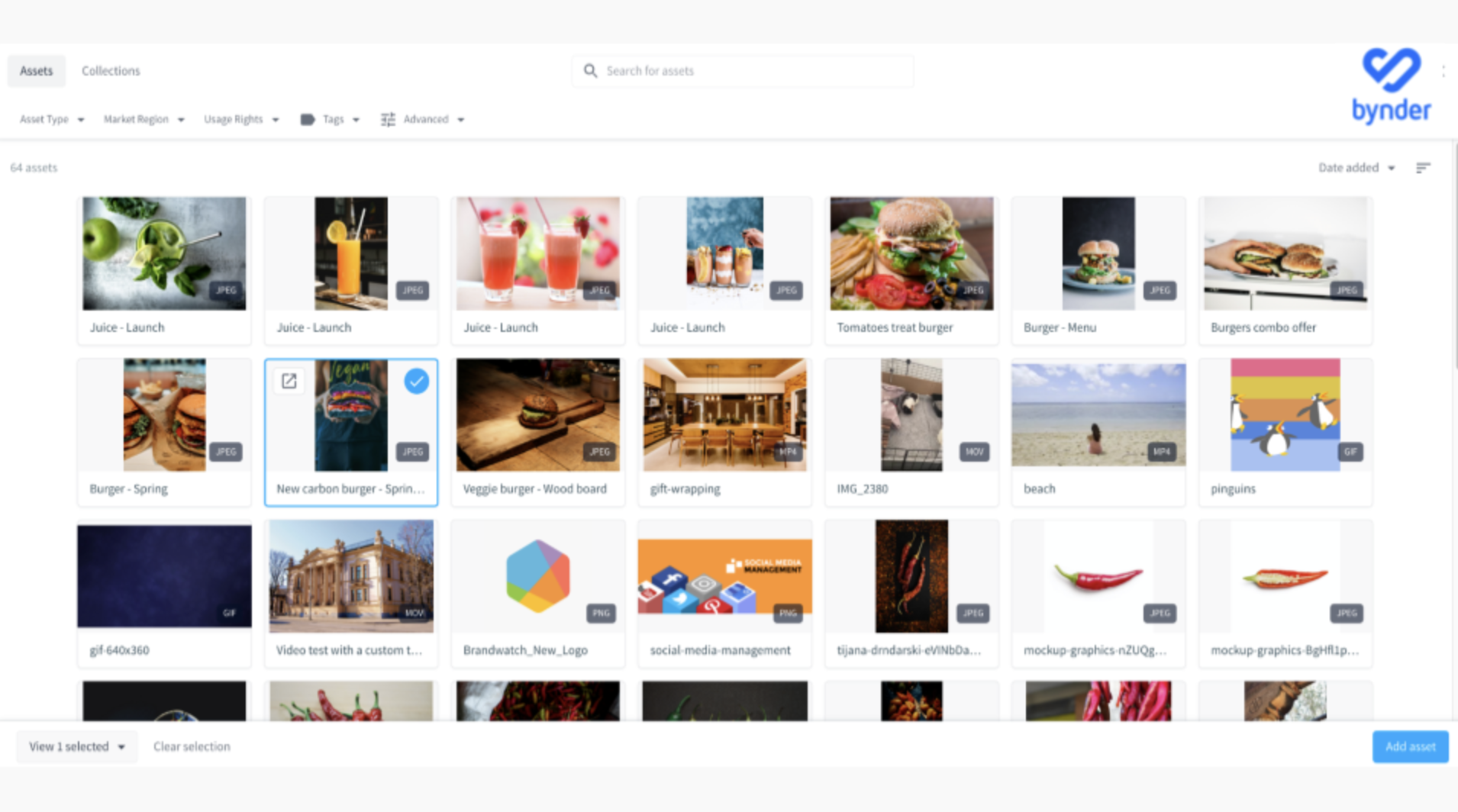
Task: Click the Advanced filter sliders icon
Action: [389, 120]
